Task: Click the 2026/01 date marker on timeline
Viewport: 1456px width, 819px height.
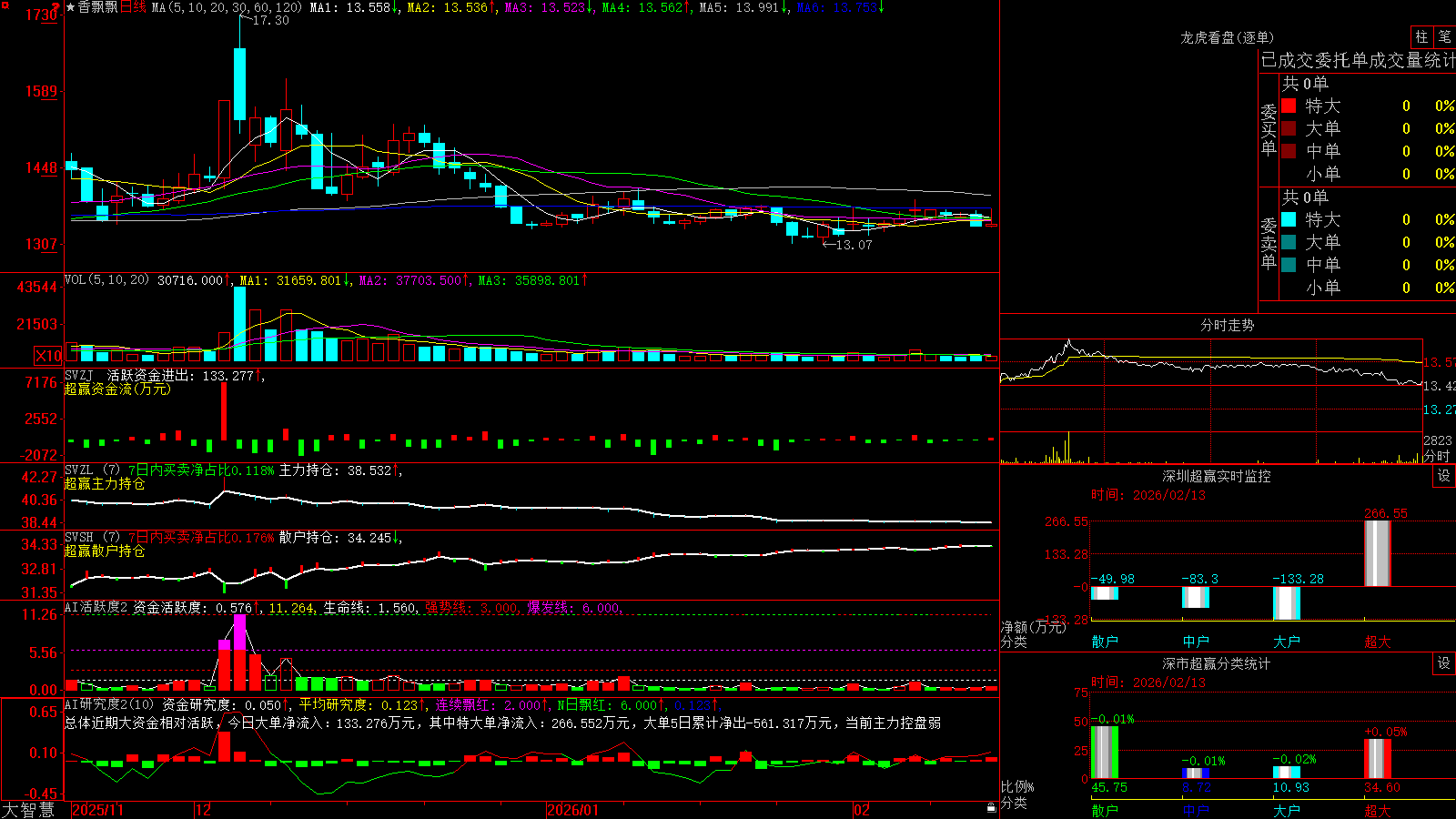Action: coord(573,810)
